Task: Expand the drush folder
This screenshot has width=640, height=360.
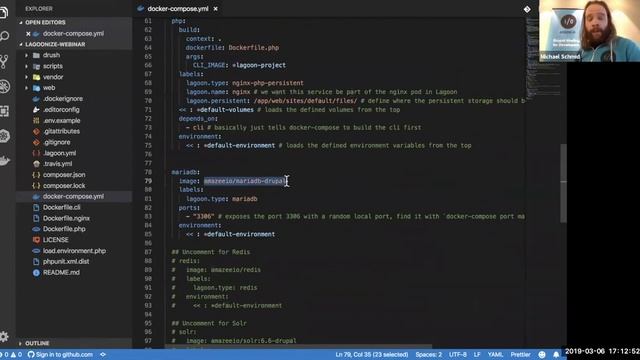Action: click(51, 55)
